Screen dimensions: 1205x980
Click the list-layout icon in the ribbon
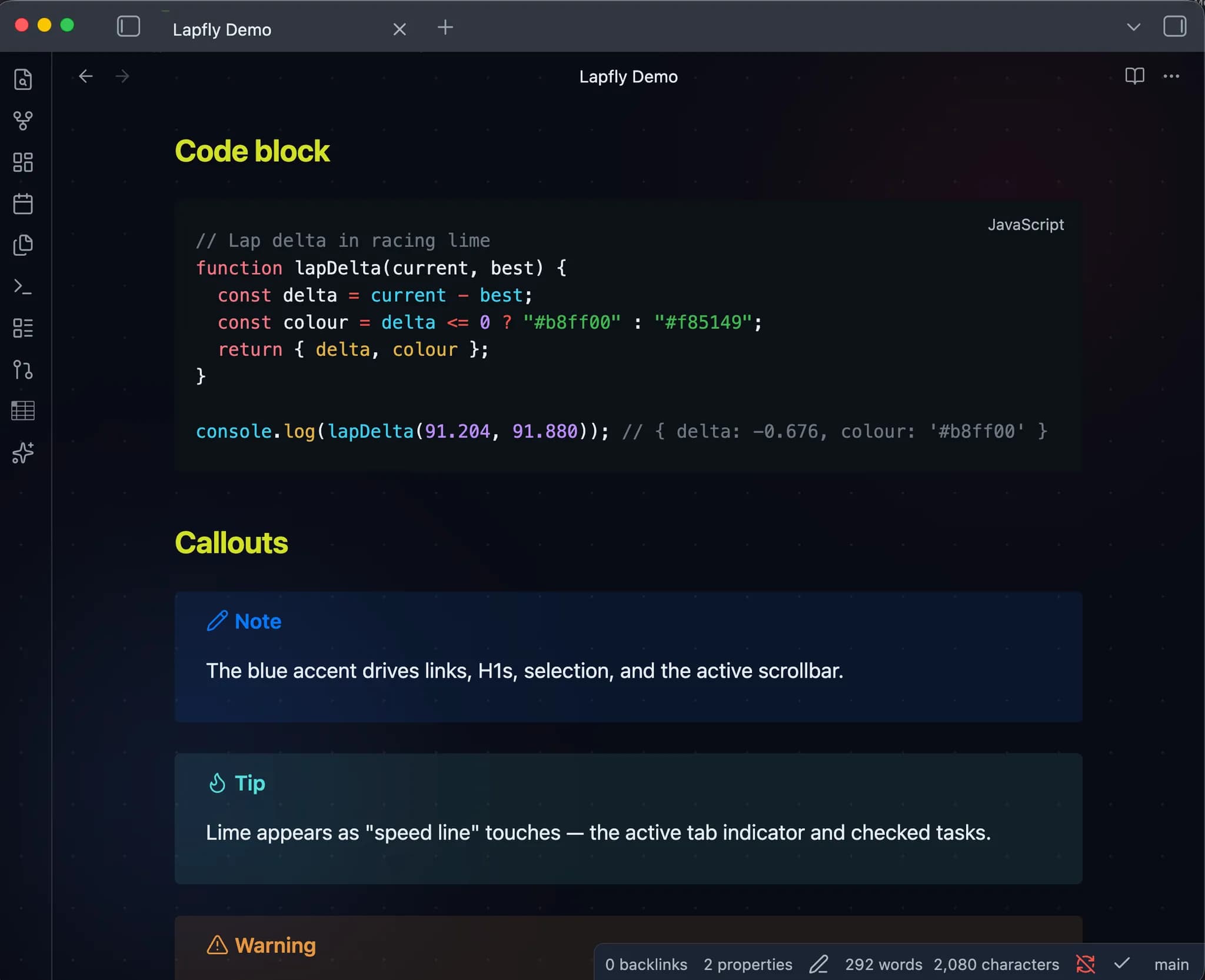[x=23, y=328]
